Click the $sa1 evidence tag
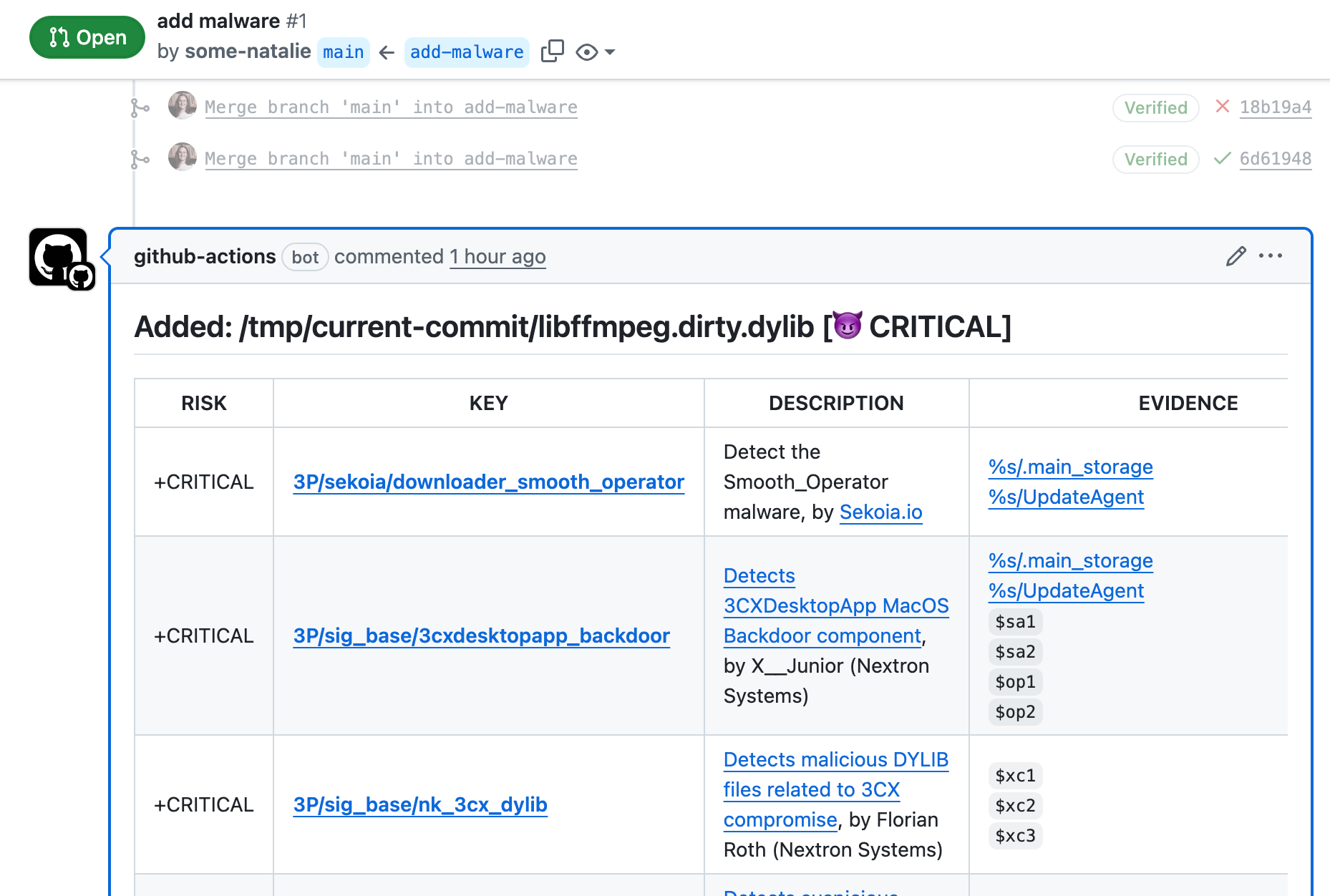This screenshot has width=1330, height=896. tap(1015, 622)
